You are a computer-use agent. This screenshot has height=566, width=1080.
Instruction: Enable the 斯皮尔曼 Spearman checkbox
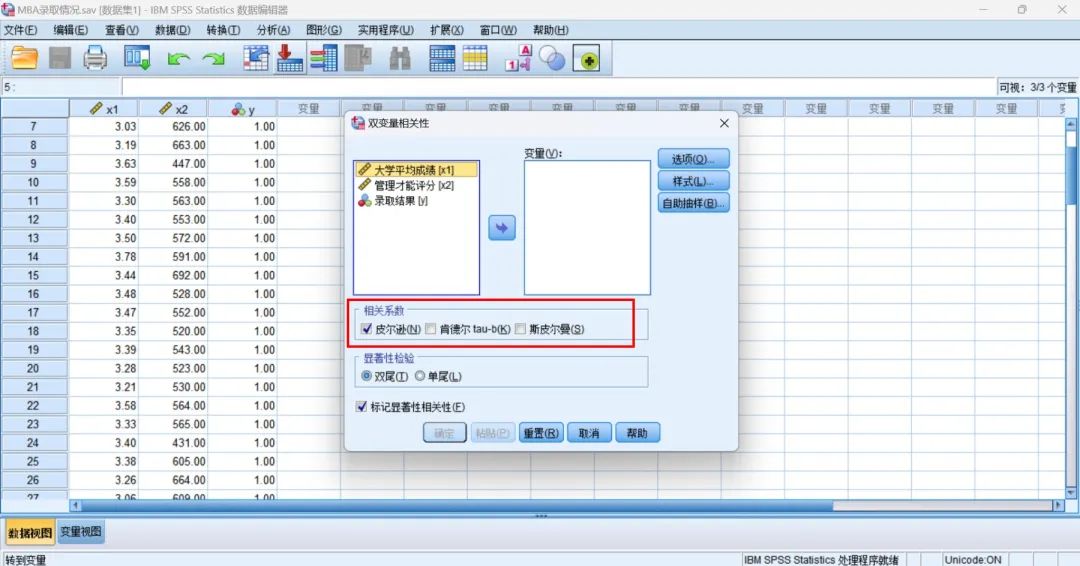(x=520, y=329)
